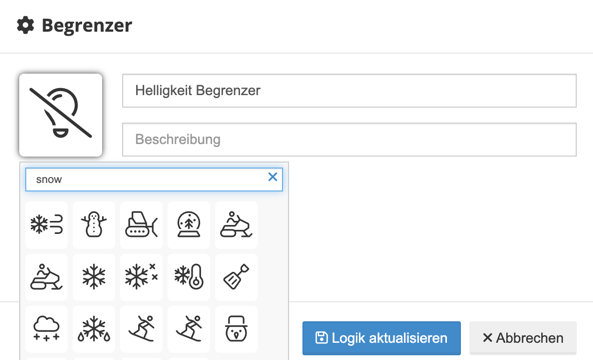Clear the snow icon search text

coord(273,177)
